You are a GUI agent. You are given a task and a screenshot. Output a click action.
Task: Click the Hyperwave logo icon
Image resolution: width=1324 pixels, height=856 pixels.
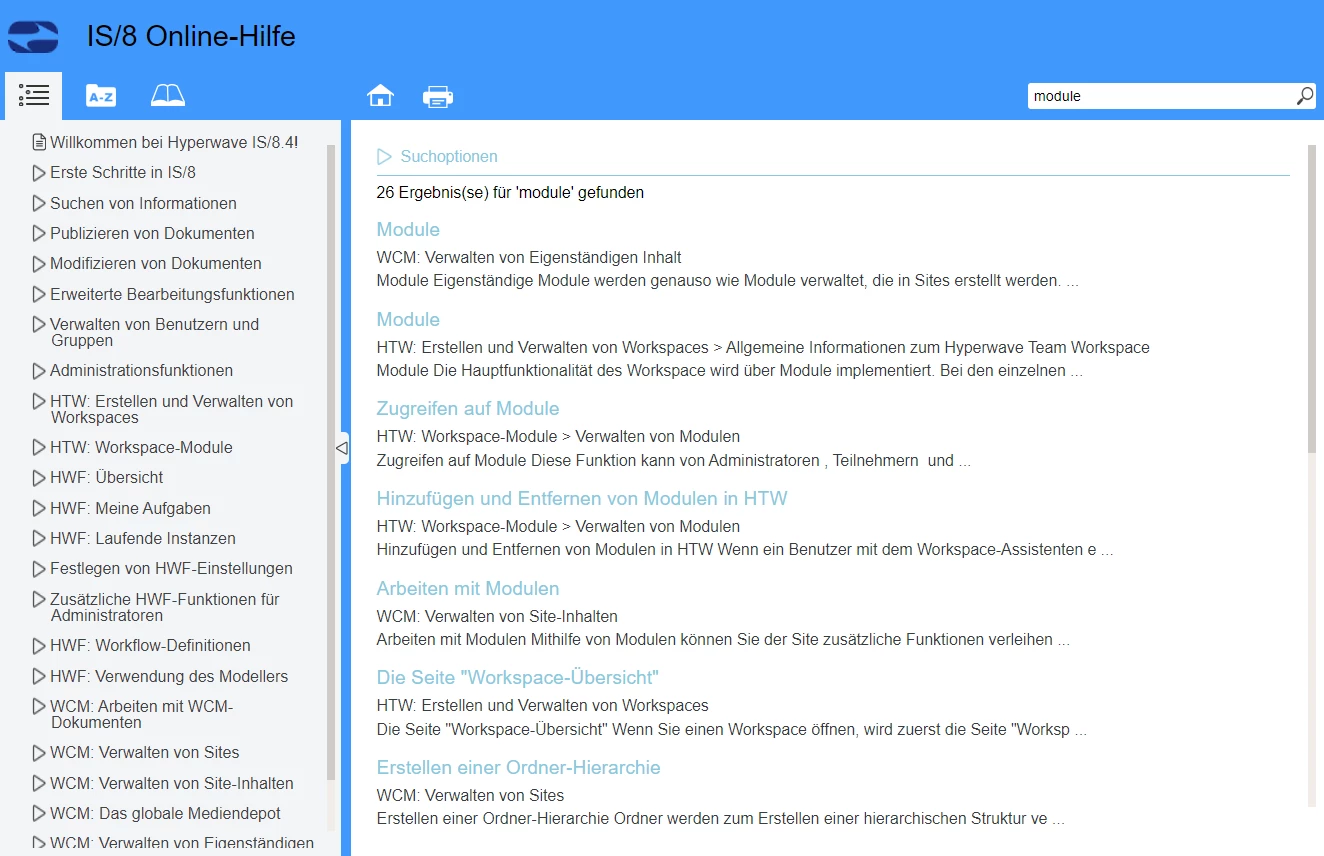coord(33,37)
